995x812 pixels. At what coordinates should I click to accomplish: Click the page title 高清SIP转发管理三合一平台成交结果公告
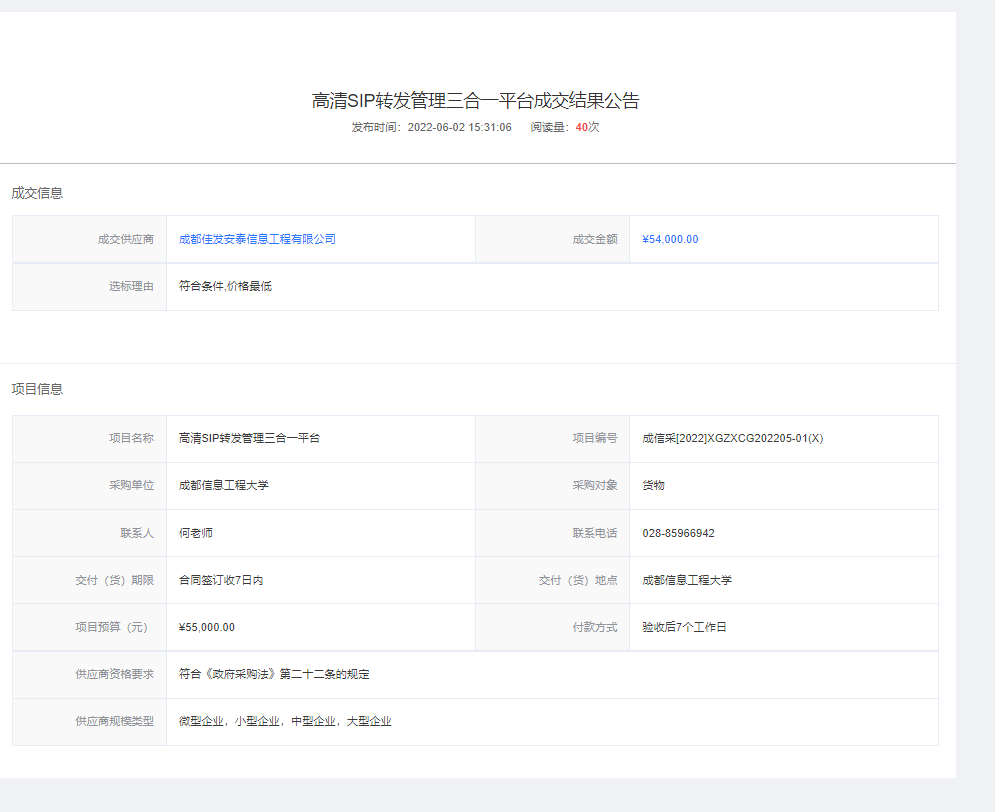(x=475, y=100)
